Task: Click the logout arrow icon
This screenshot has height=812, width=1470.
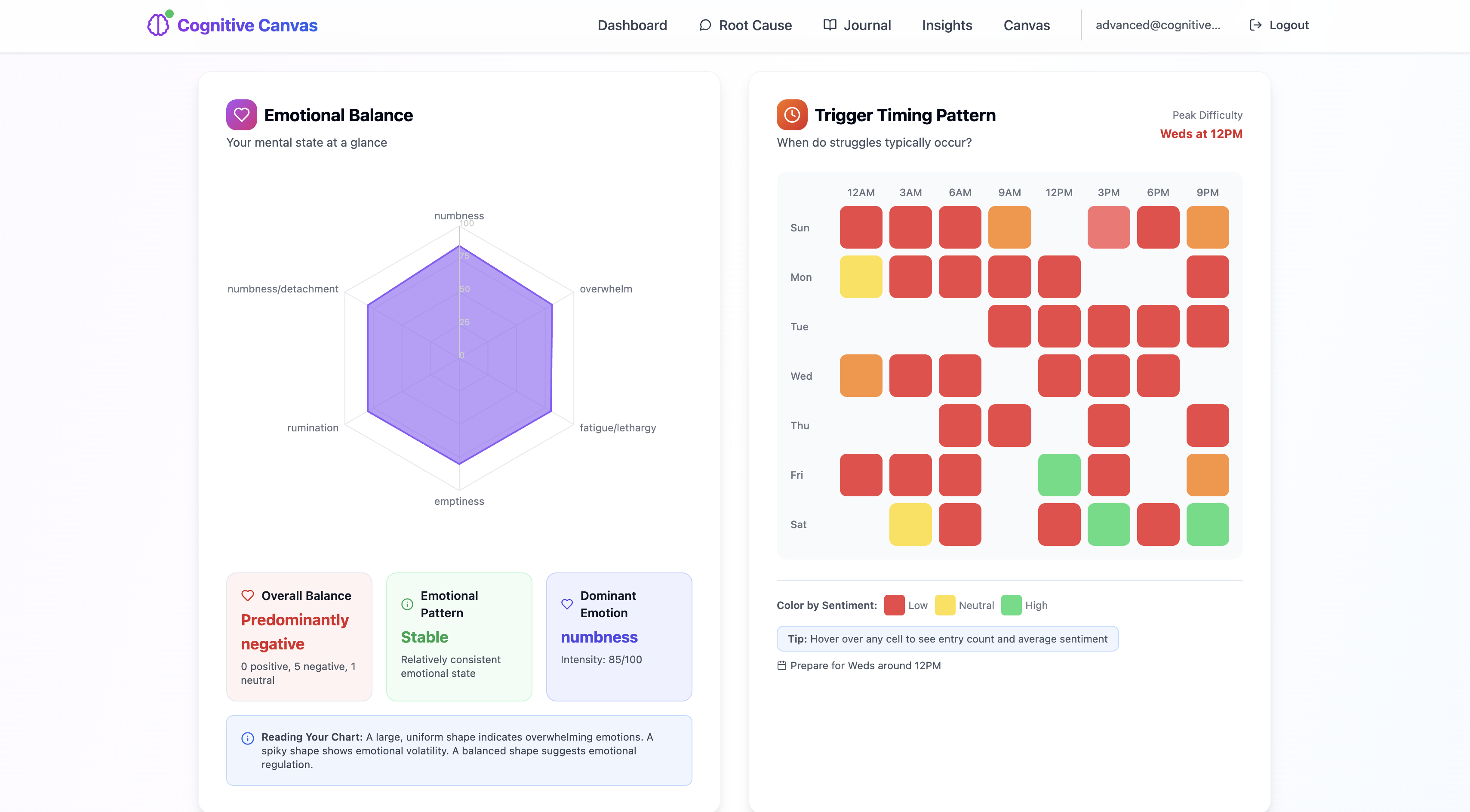Action: (1255, 25)
